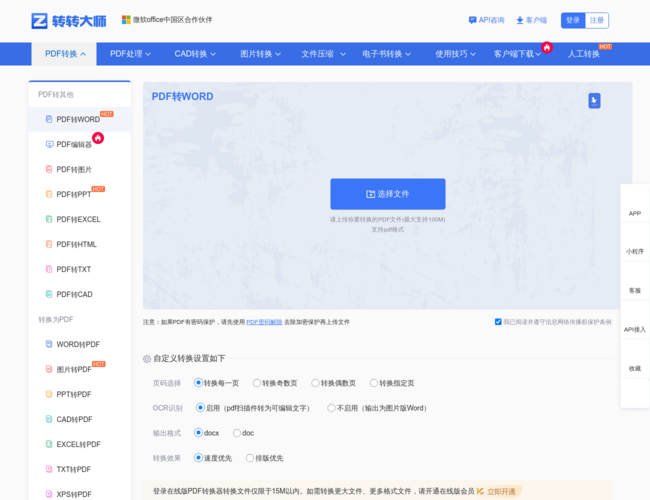This screenshot has height=500, width=650.
Task: Click the 登录 login button
Action: [x=572, y=20]
